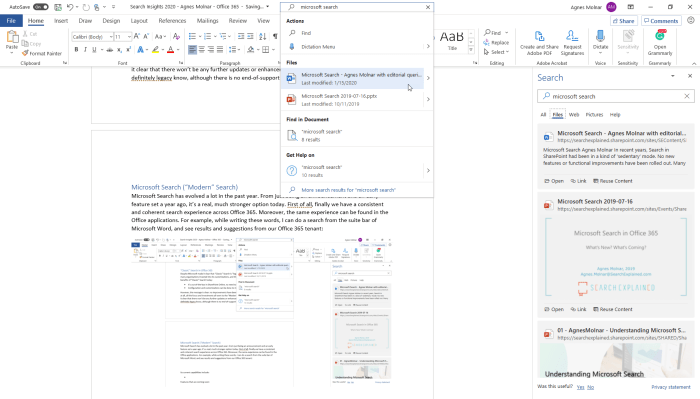Image resolution: width=700 pixels, height=399 pixels.
Task: Open the File tab
Action: tap(11, 21)
